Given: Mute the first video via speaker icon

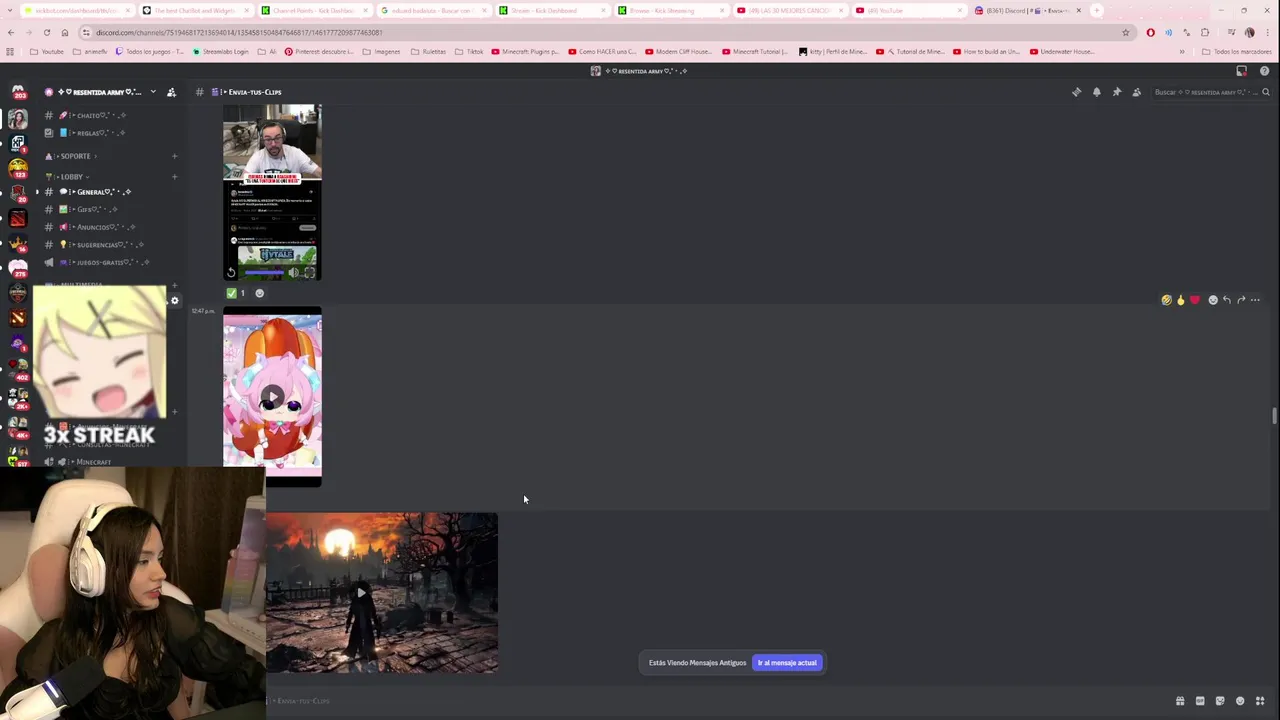Looking at the screenshot, I should [x=294, y=272].
